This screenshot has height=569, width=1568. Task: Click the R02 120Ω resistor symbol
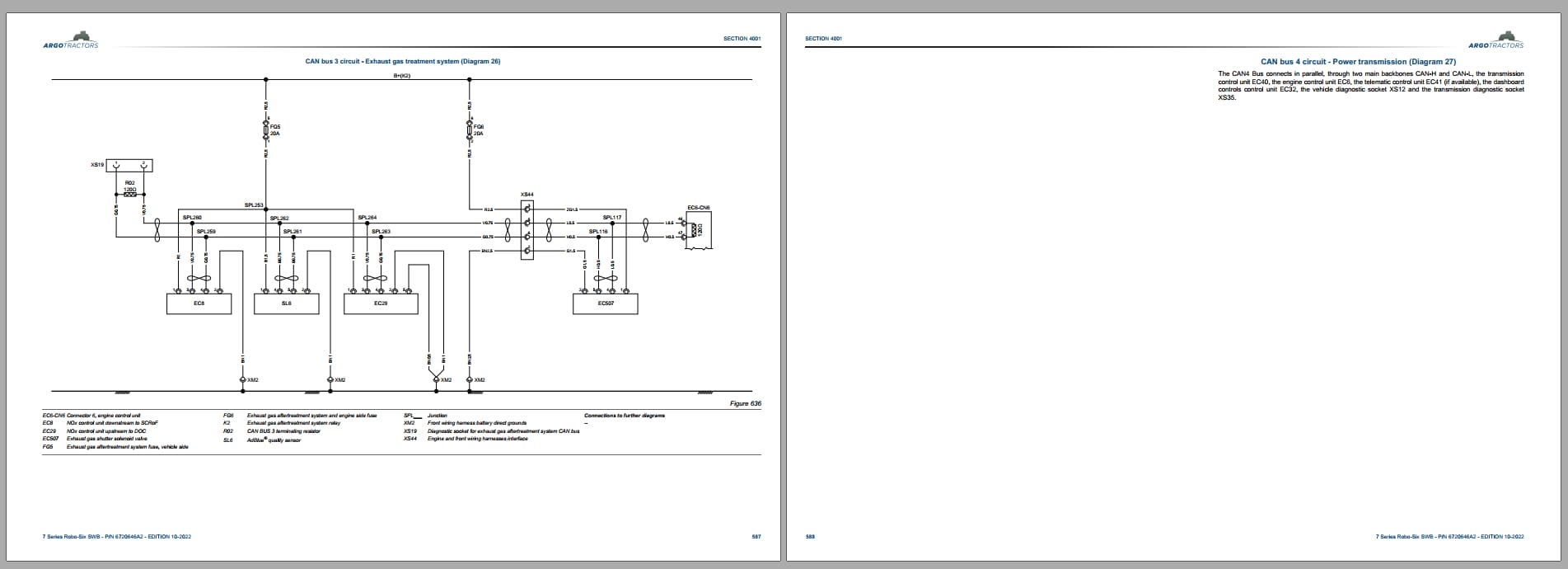click(129, 195)
